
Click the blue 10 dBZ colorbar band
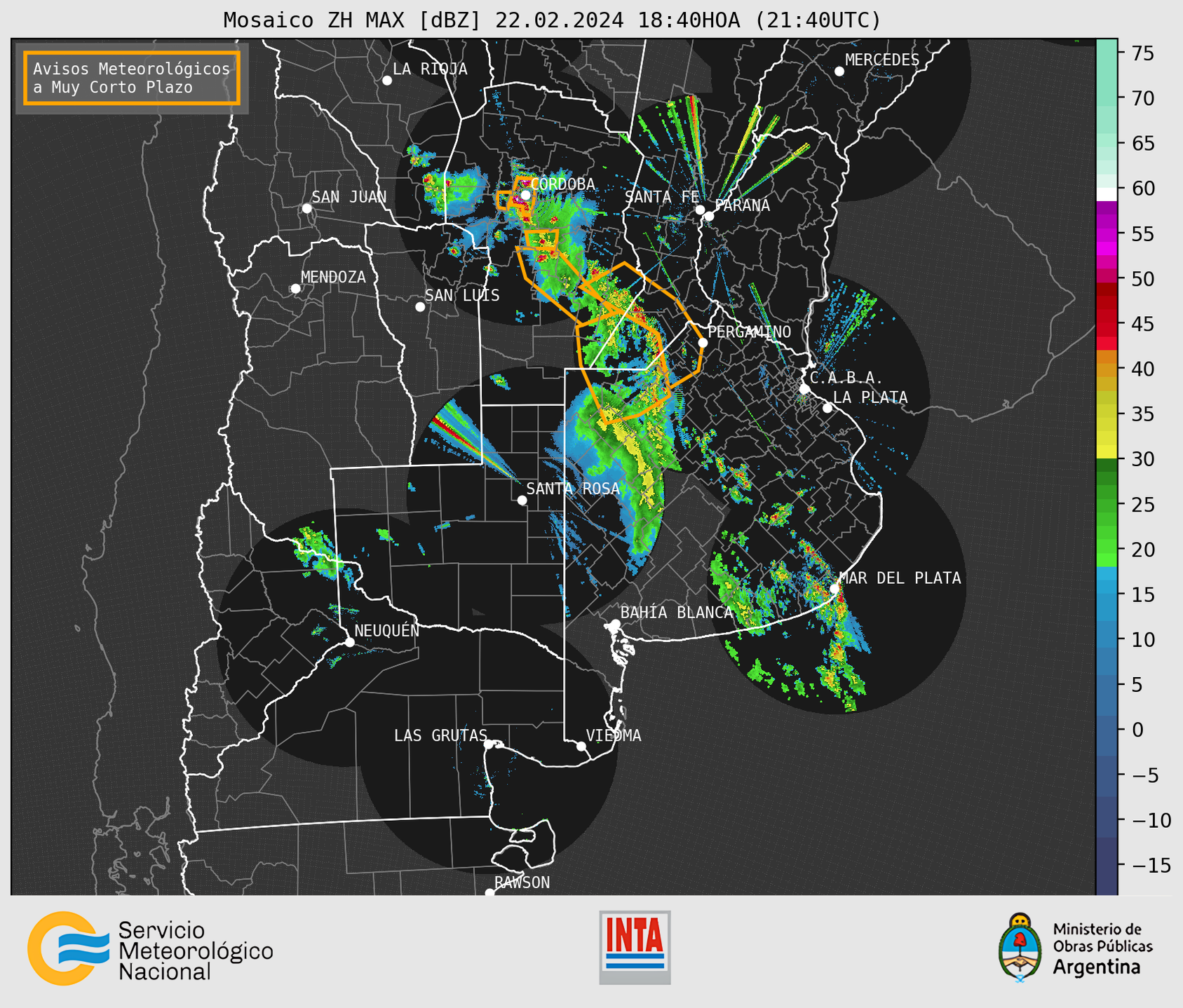point(1107,639)
